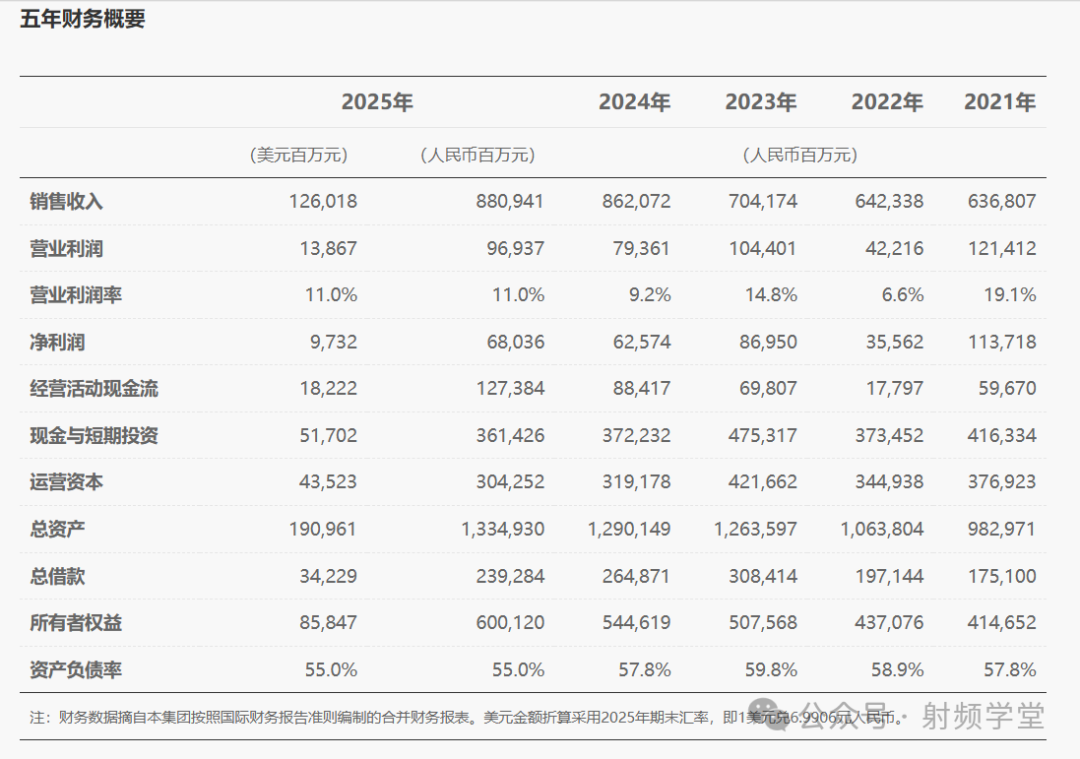The width and height of the screenshot is (1080, 759).
Task: Select the total assets value 1,334,930
Action: pyautogui.click(x=503, y=529)
